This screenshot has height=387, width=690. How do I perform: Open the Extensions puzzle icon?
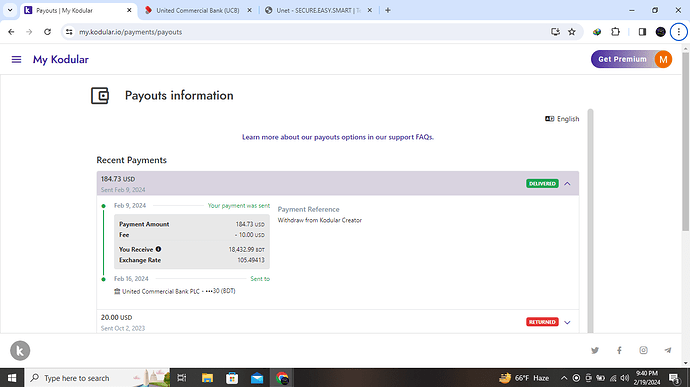pos(616,32)
